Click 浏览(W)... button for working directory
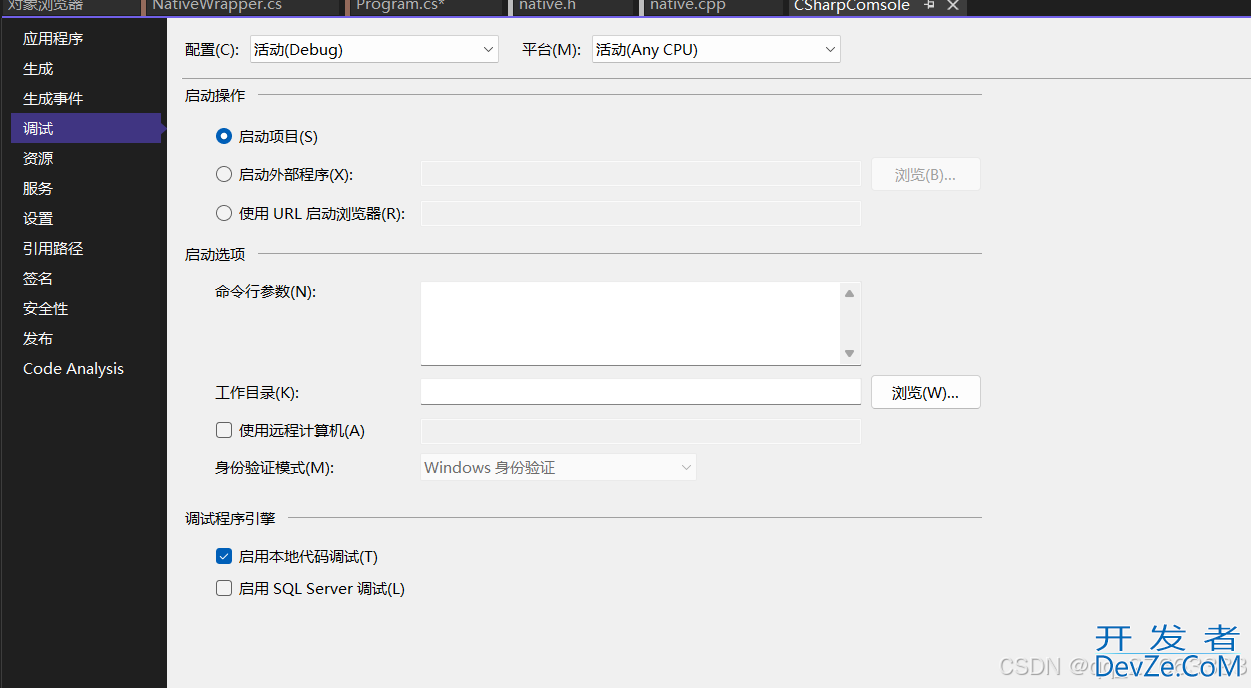This screenshot has height=688, width=1251. tap(925, 393)
